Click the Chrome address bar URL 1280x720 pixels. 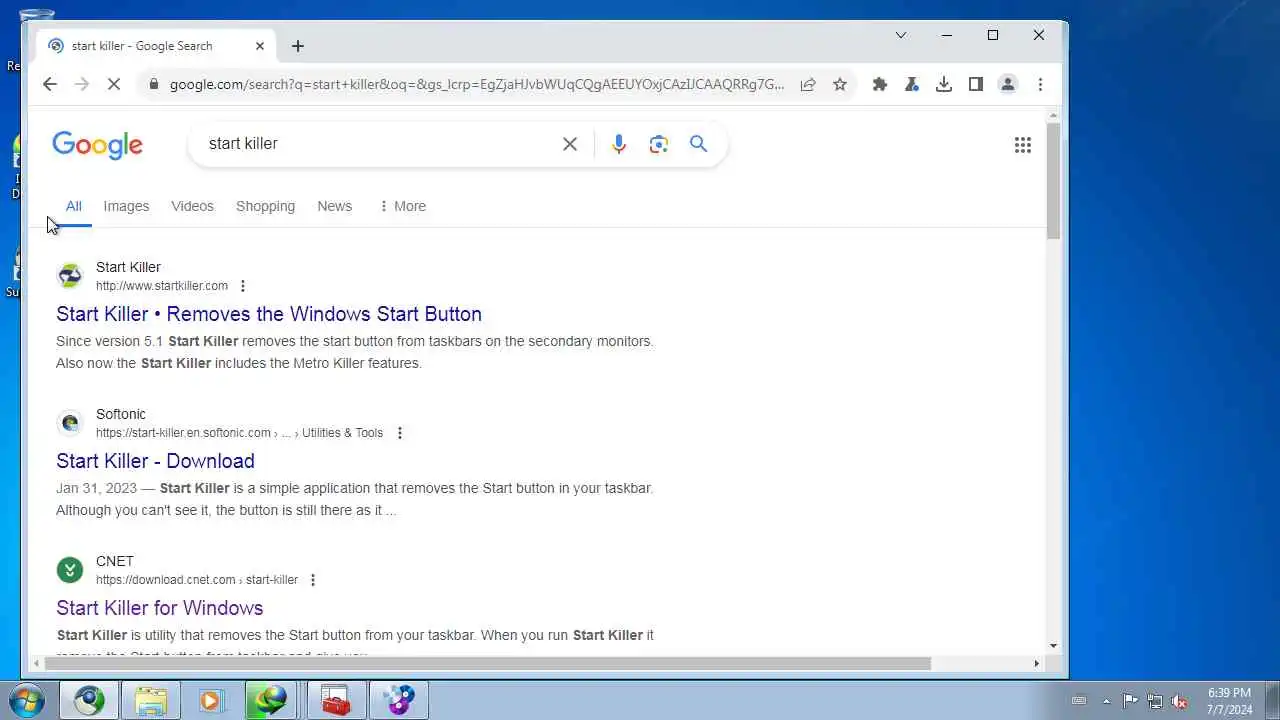point(477,85)
